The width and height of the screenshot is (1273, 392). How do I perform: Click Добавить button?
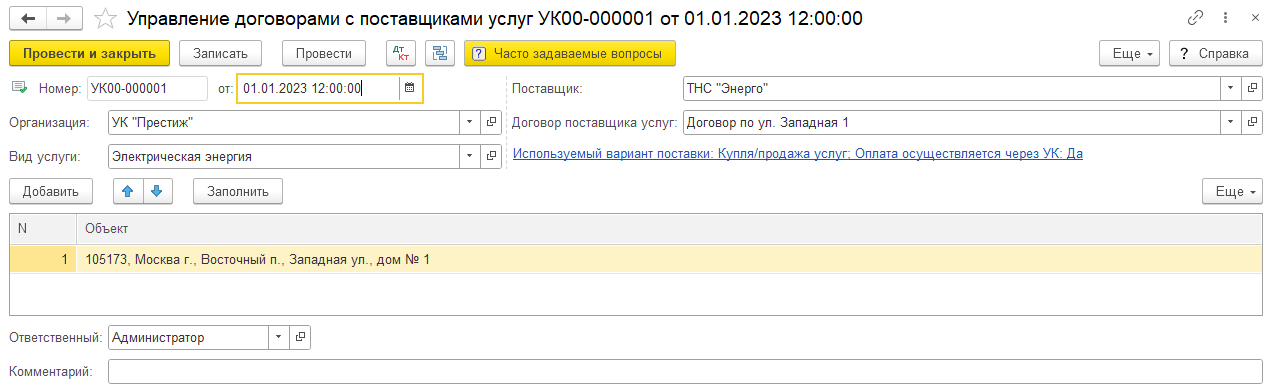click(x=50, y=190)
